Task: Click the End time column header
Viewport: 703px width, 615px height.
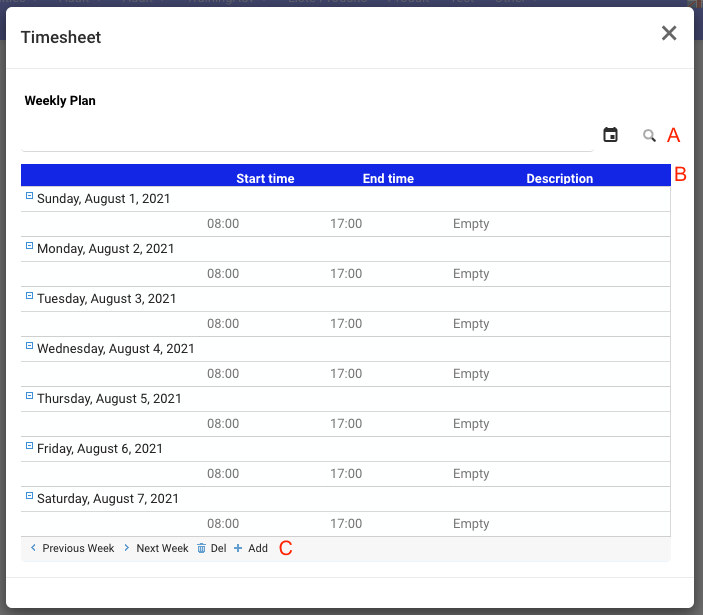Action: [388, 179]
